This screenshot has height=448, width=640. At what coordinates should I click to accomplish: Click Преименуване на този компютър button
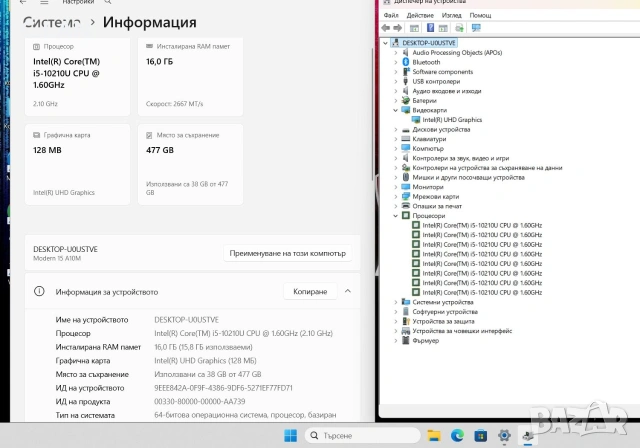287,253
